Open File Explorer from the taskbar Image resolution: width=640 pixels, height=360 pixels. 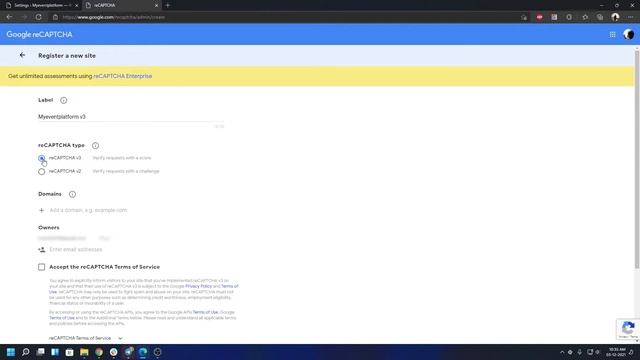tap(84, 352)
